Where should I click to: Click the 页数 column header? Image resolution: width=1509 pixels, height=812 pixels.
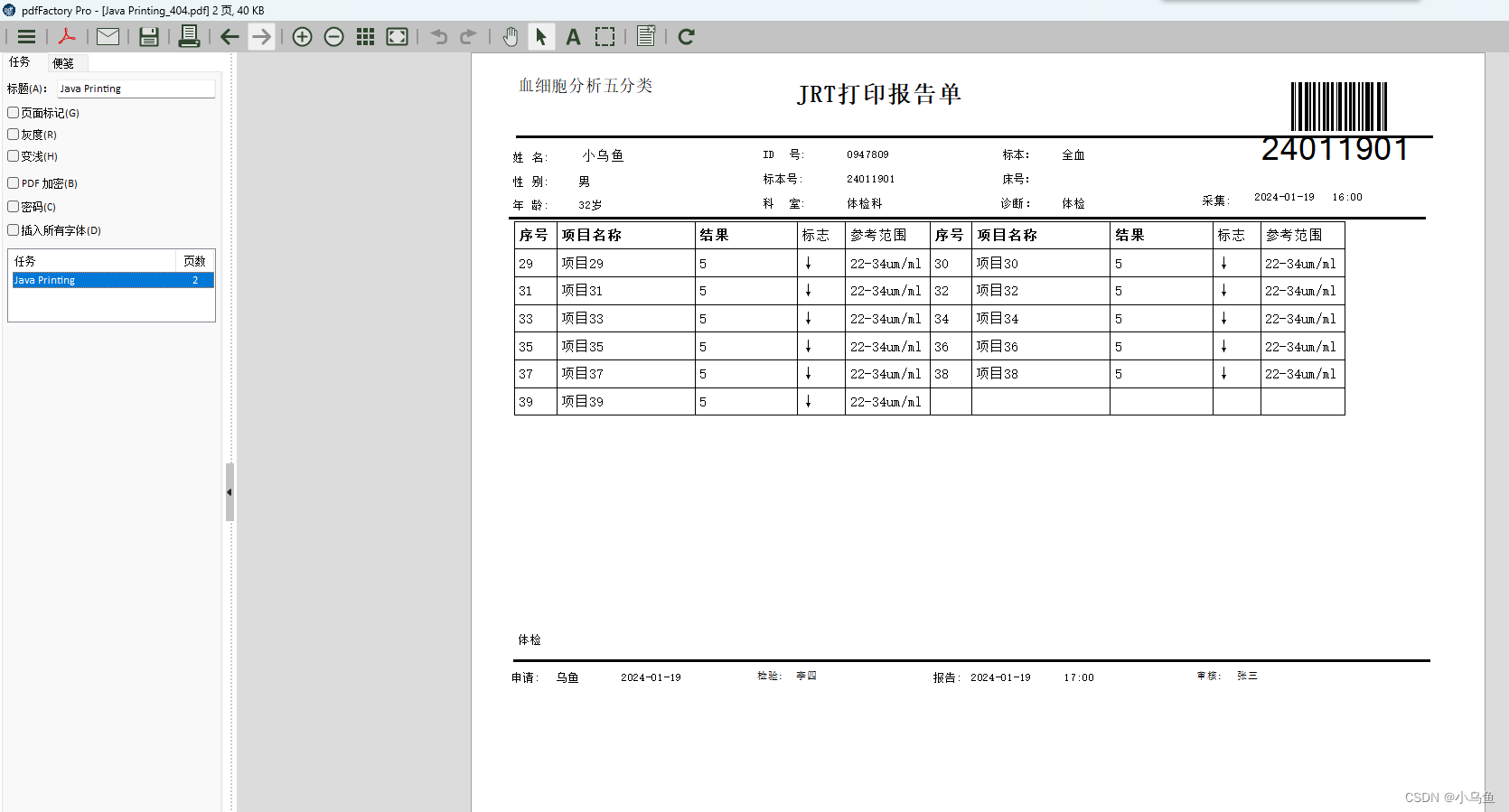click(x=194, y=261)
